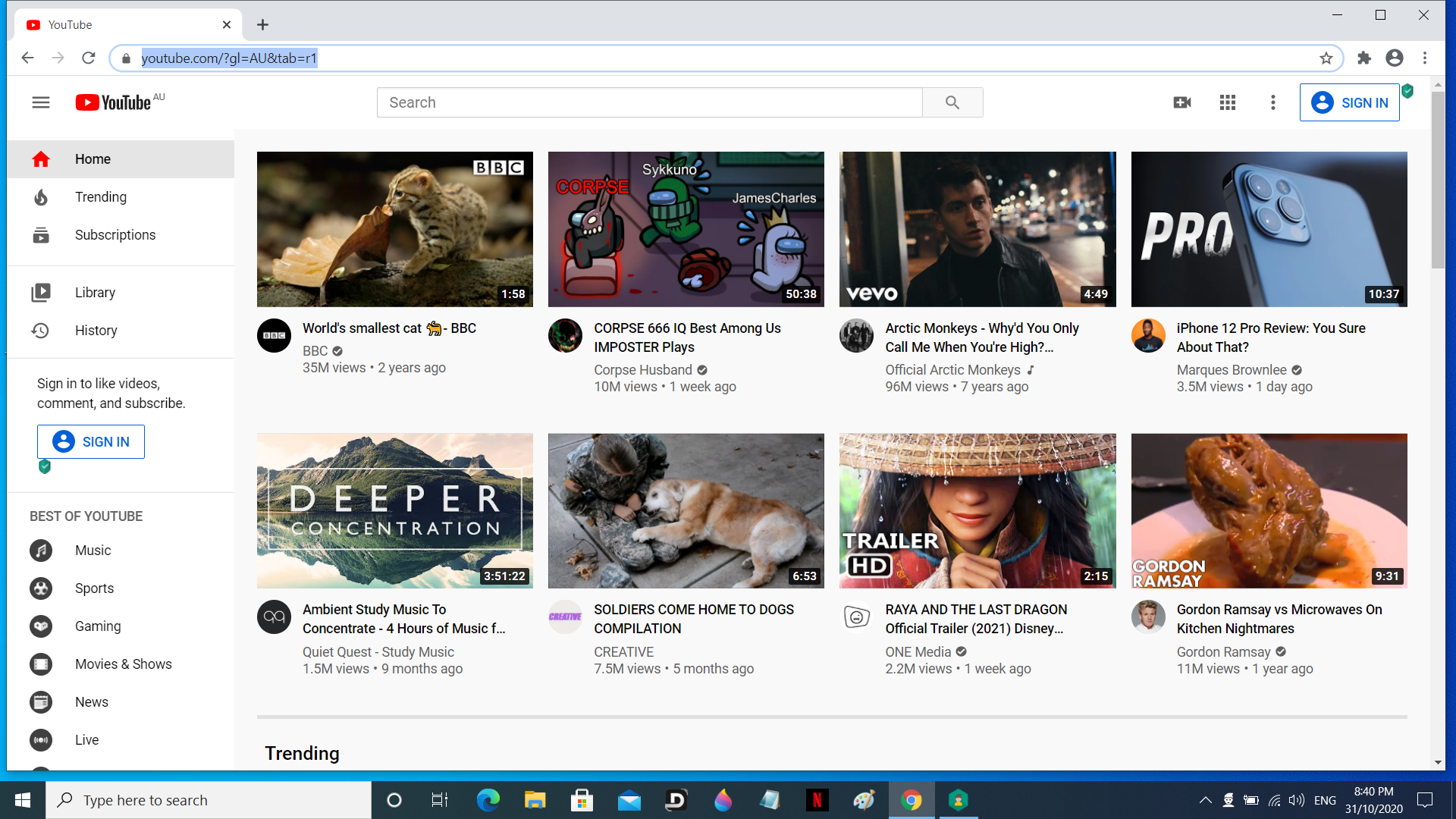Click the YouTube logo
Viewport: 1456px width, 819px height.
pyautogui.click(x=114, y=102)
